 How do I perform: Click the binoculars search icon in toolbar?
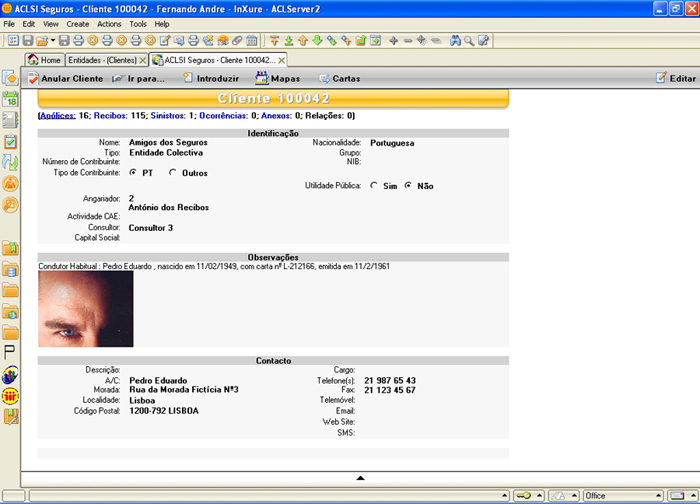[x=455, y=41]
